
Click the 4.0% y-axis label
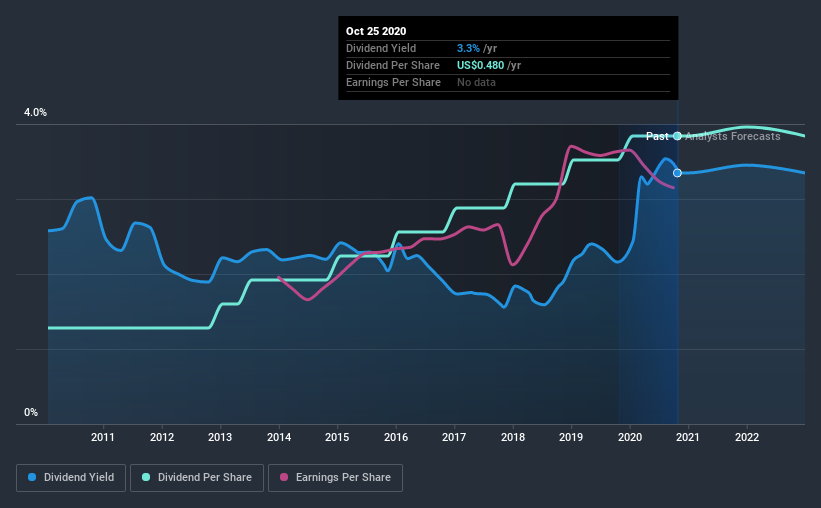tap(35, 113)
